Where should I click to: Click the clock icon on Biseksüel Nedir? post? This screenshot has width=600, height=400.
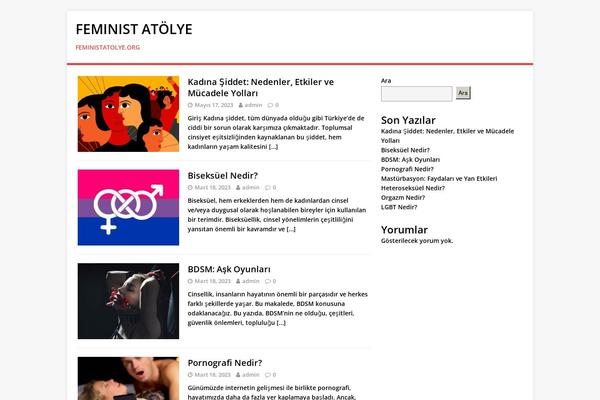190,188
